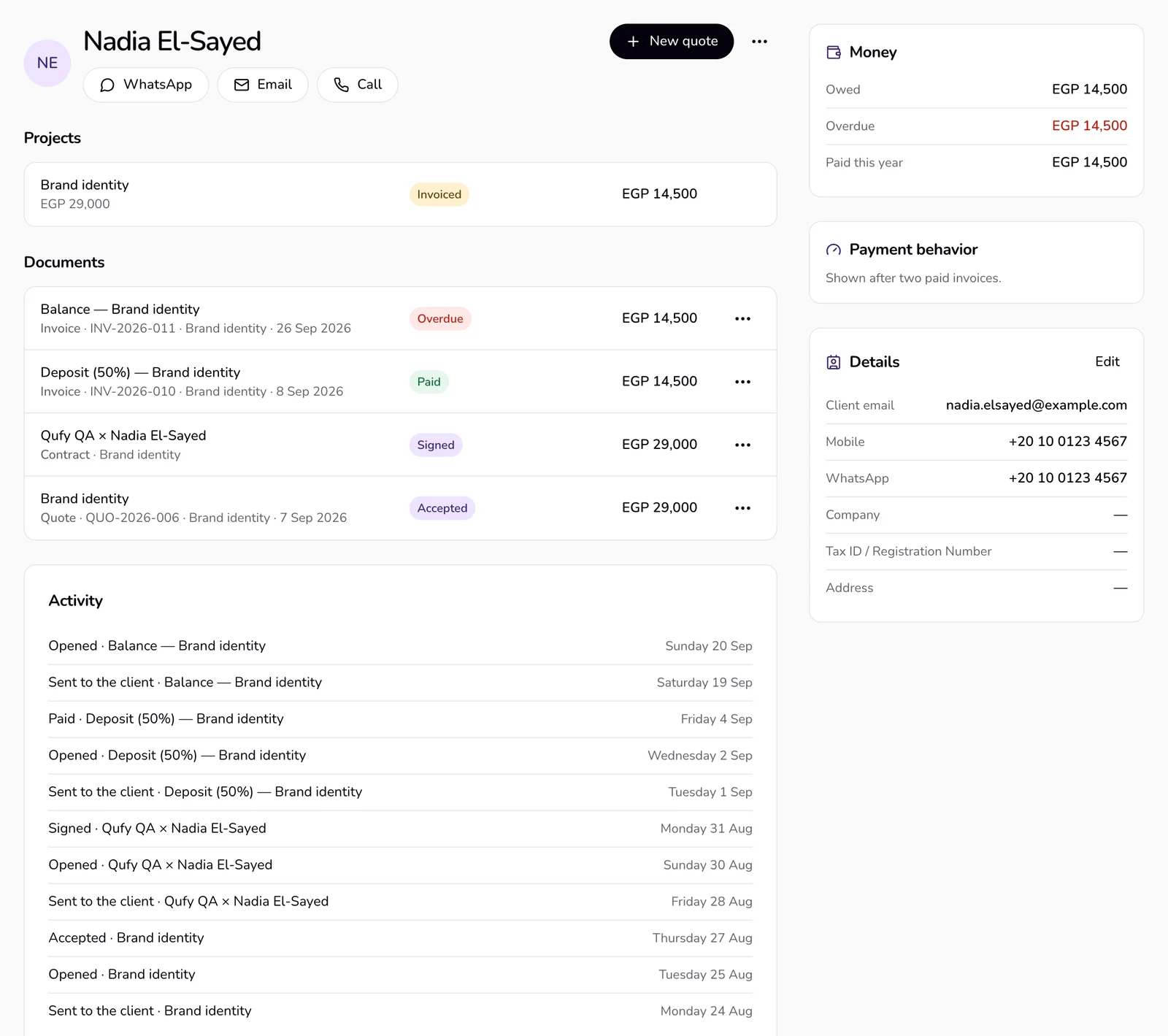The width and height of the screenshot is (1168, 1036).
Task: Click the Signed status badge
Action: [436, 445]
